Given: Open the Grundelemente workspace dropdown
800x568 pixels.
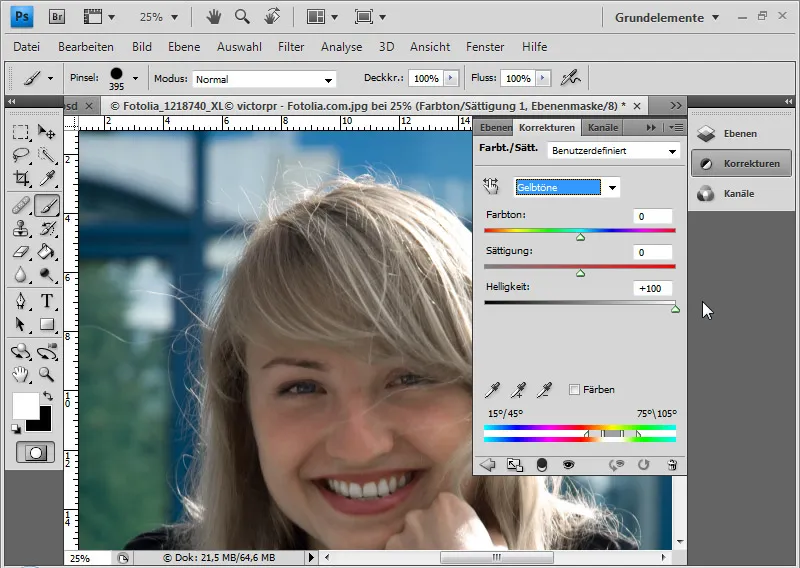Looking at the screenshot, I should (666, 17).
